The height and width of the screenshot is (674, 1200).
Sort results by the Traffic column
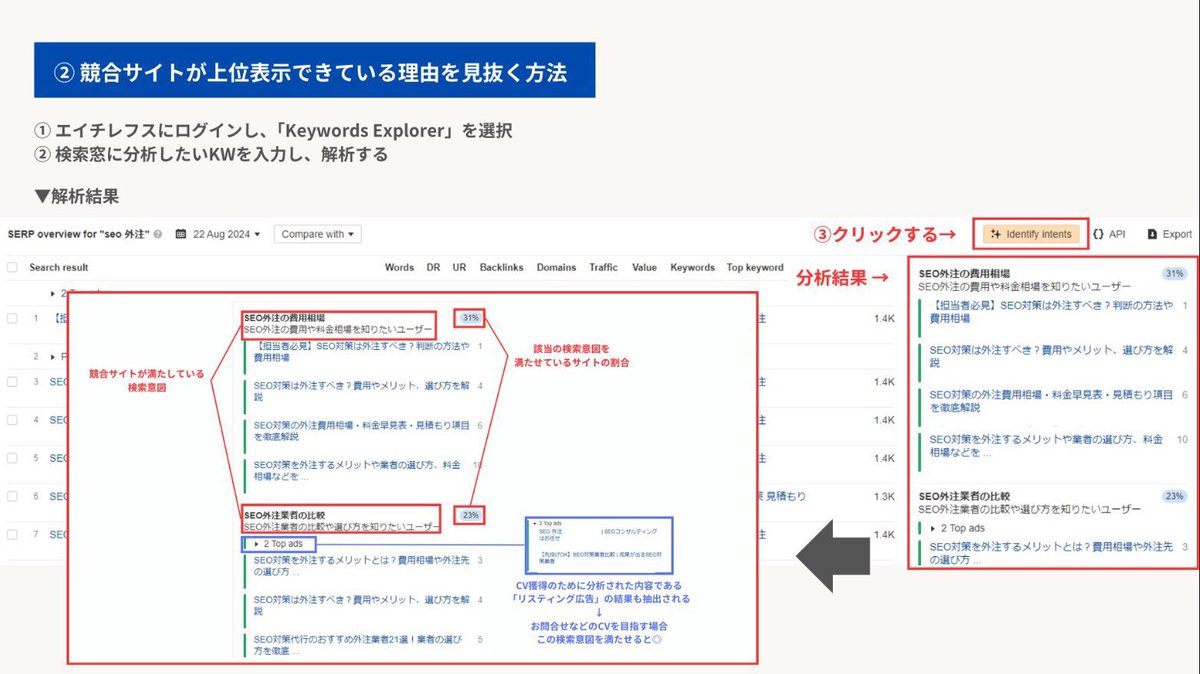pyautogui.click(x=603, y=267)
